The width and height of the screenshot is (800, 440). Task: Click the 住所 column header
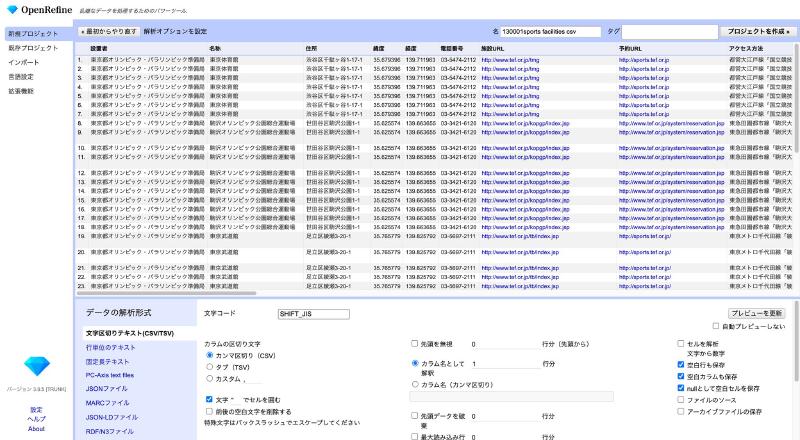click(311, 48)
